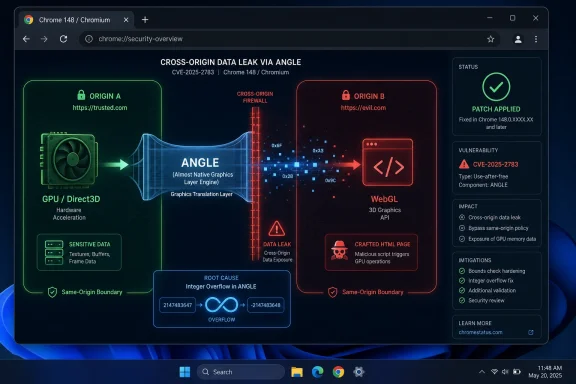Click Origin B Same-Origin Boundary shield
Viewport: 576px width, 384px height.
333,292
